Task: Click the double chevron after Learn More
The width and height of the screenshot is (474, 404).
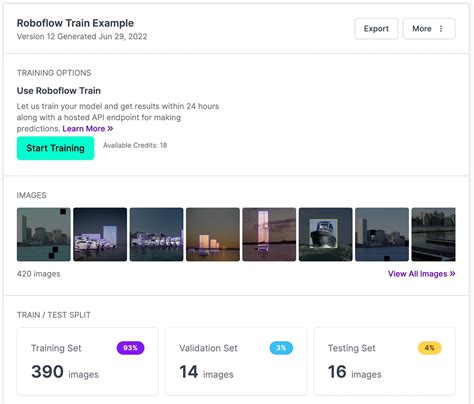Action: (x=110, y=129)
